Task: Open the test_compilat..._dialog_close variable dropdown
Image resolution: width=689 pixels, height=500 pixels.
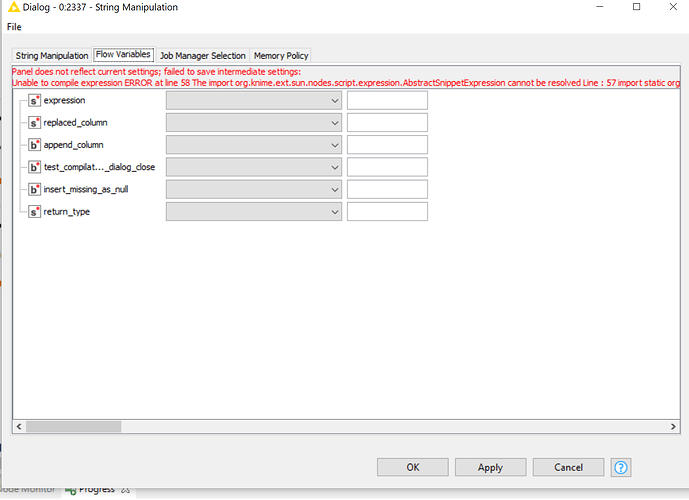Action: click(x=254, y=167)
